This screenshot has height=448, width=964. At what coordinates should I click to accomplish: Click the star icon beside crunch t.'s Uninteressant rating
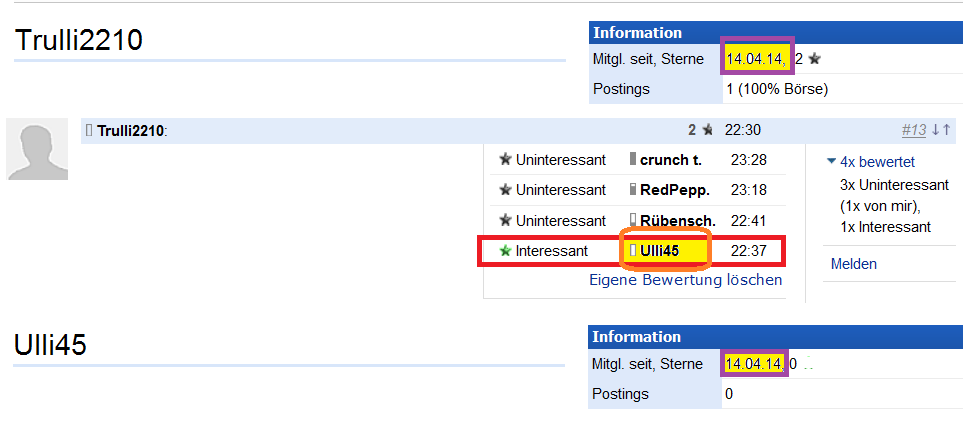pos(505,160)
